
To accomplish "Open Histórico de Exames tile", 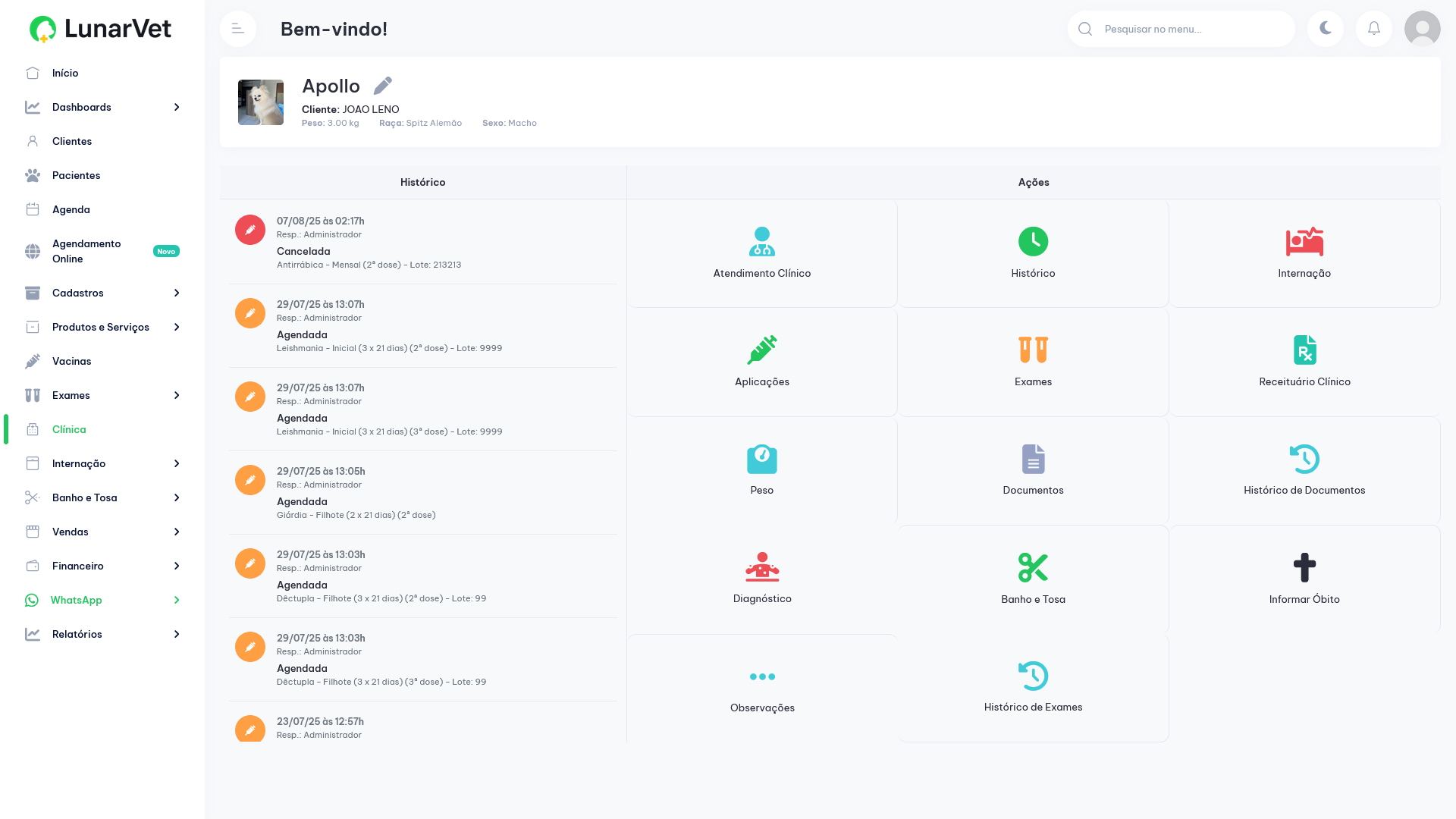I will [1033, 688].
